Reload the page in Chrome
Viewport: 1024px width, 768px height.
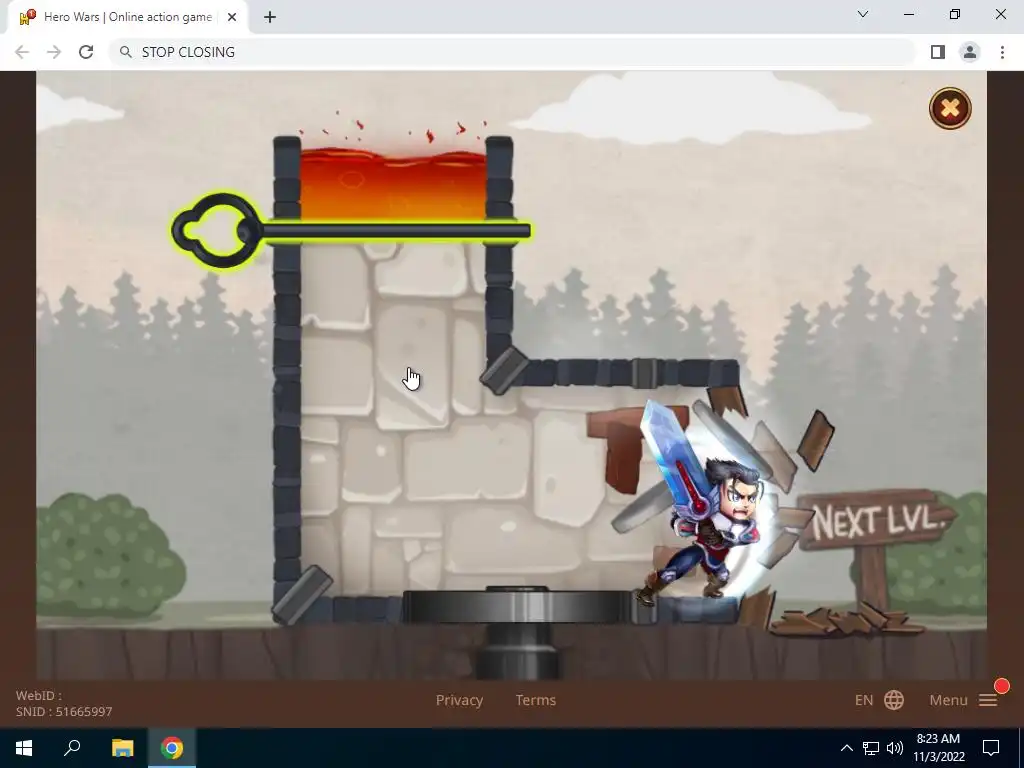[x=86, y=52]
